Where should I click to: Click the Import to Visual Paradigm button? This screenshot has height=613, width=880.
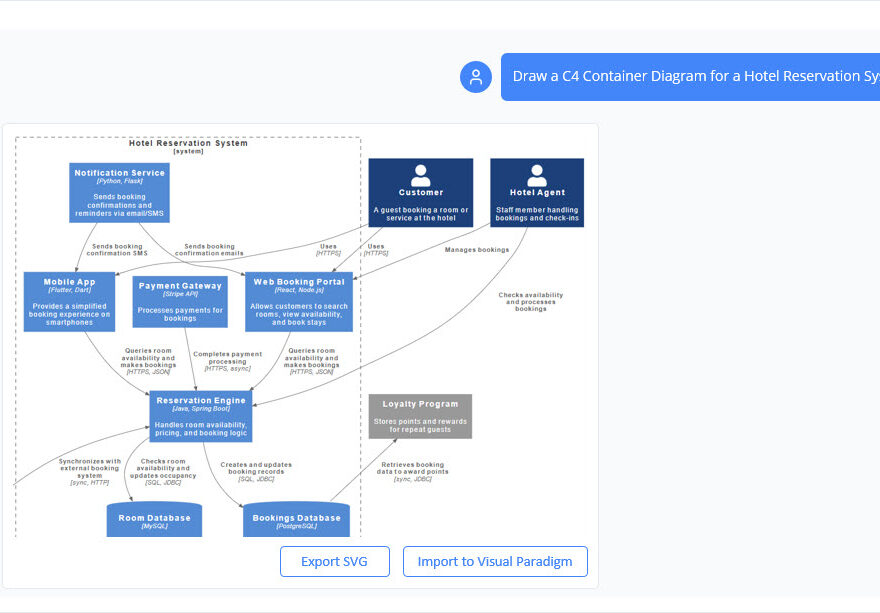point(495,561)
